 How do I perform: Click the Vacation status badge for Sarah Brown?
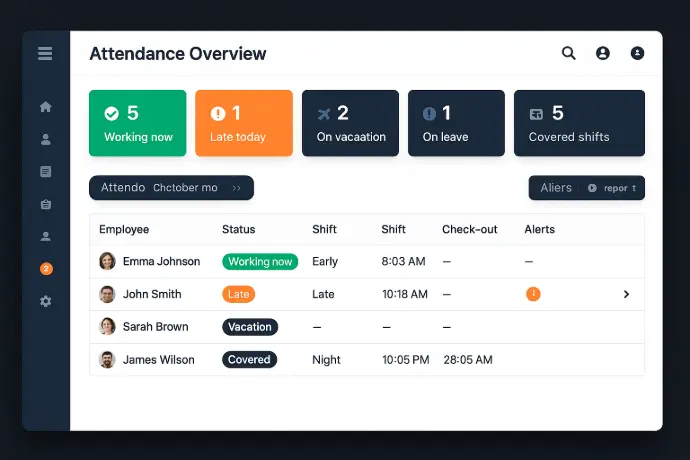tap(250, 327)
